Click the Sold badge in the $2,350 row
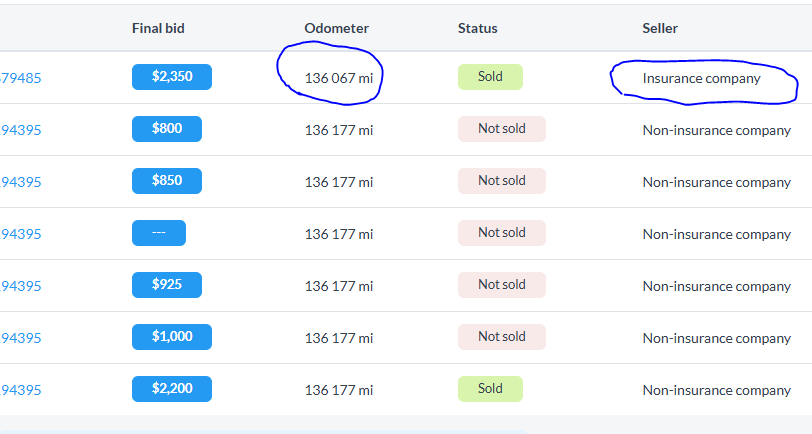Viewport: 812px width, 434px height. 490,77
